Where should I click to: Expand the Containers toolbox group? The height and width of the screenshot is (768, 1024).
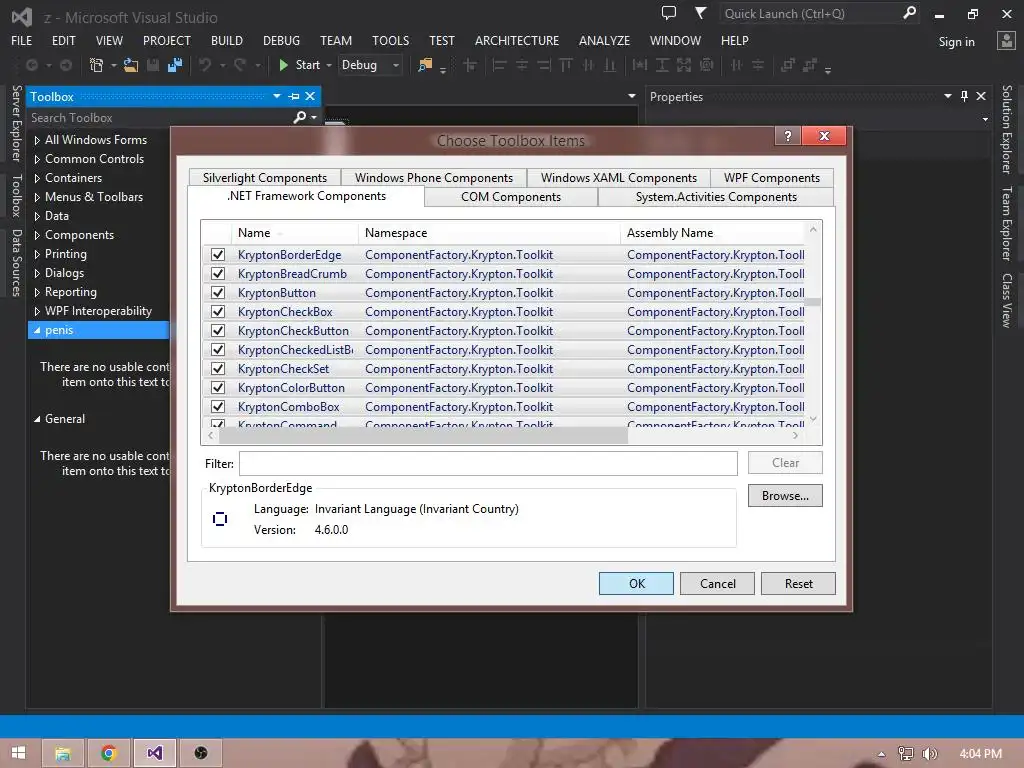37,178
